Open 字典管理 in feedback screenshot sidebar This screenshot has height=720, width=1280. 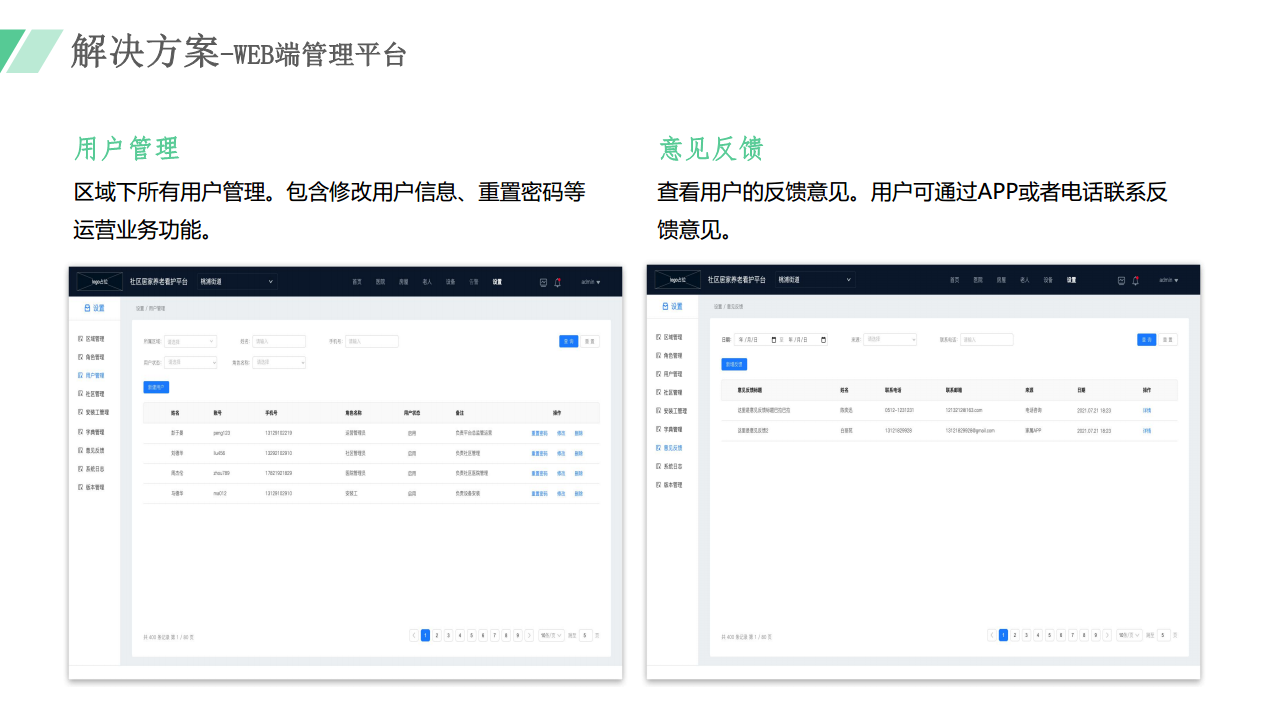pyautogui.click(x=669, y=429)
